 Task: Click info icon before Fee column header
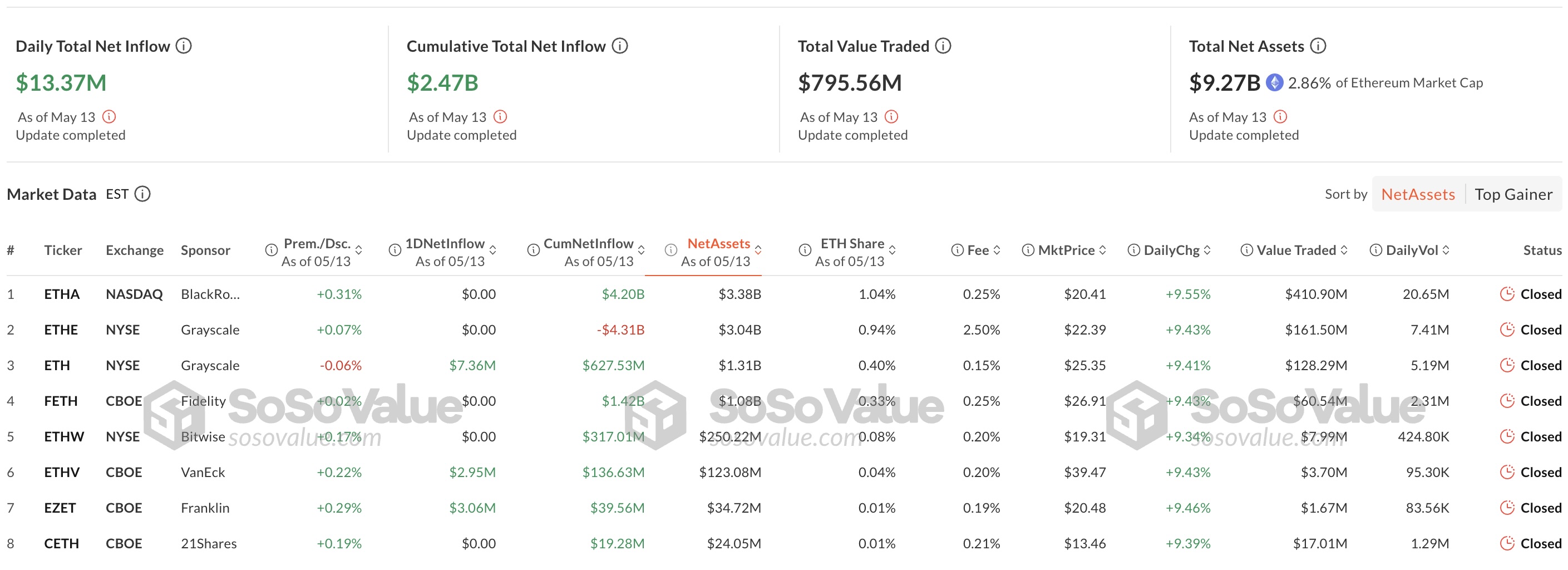coord(957,250)
